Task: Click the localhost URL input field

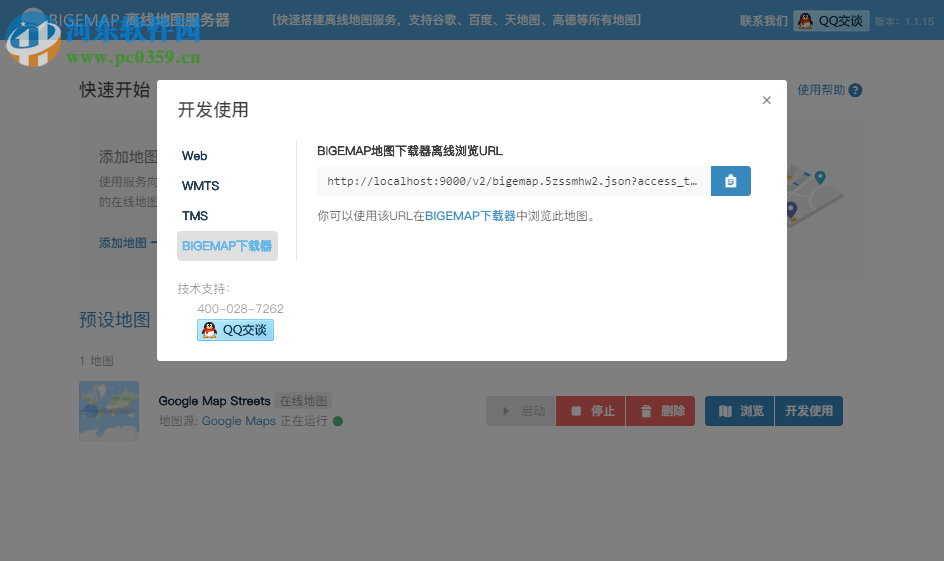Action: pyautogui.click(x=514, y=181)
